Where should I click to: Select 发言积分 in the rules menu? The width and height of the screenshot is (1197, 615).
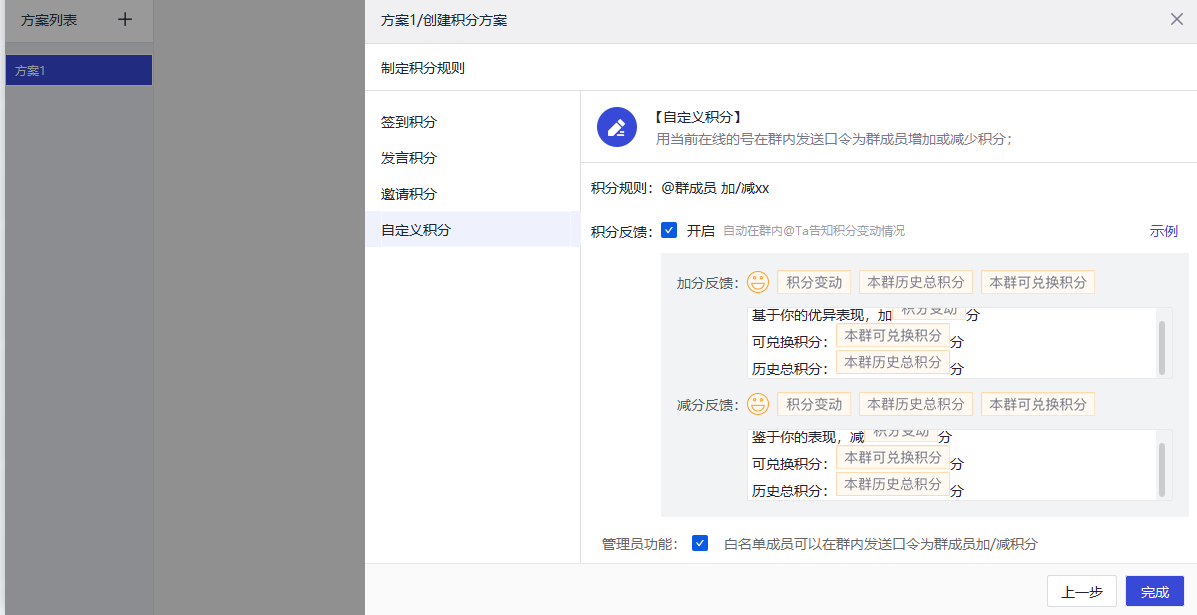point(409,158)
